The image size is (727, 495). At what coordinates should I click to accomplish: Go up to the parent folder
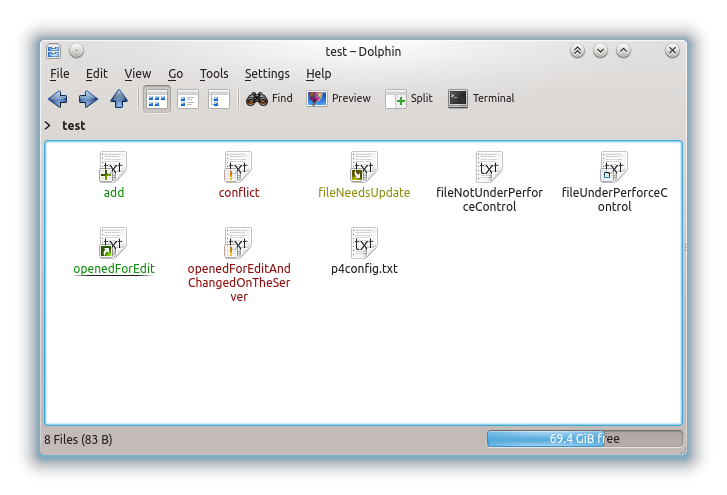119,99
